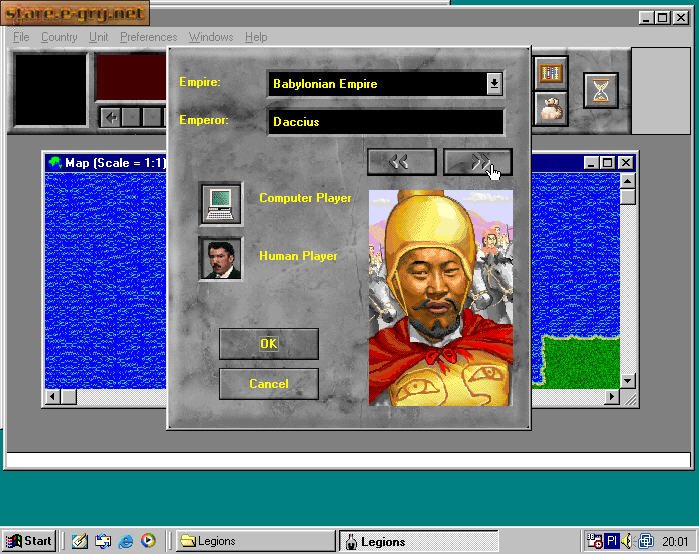The image size is (699, 554).
Task: Confirm the dialog with OK
Action: click(269, 344)
